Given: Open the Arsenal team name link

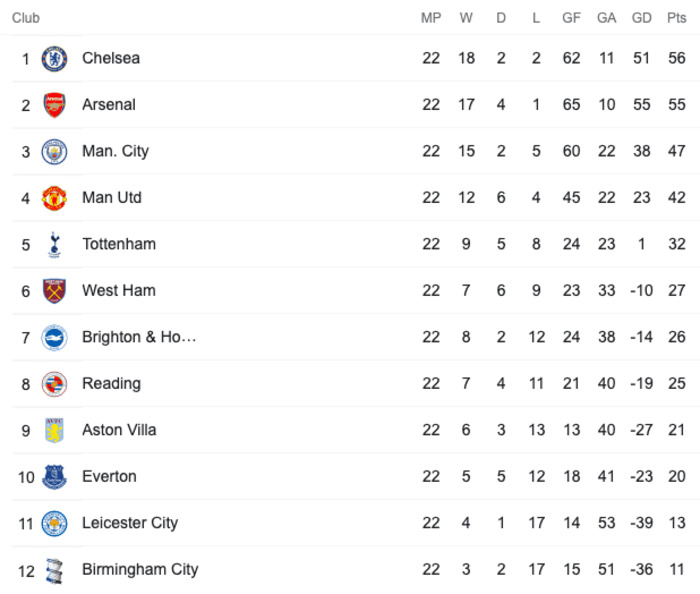Looking at the screenshot, I should coord(108,104).
